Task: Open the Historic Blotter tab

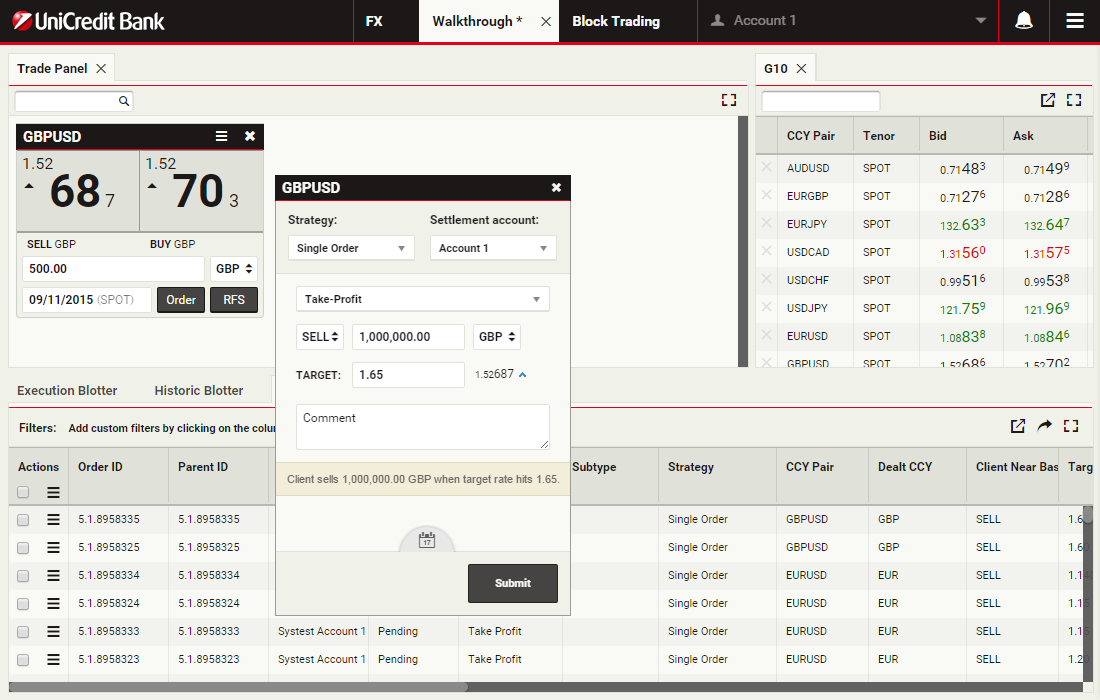Action: click(199, 390)
